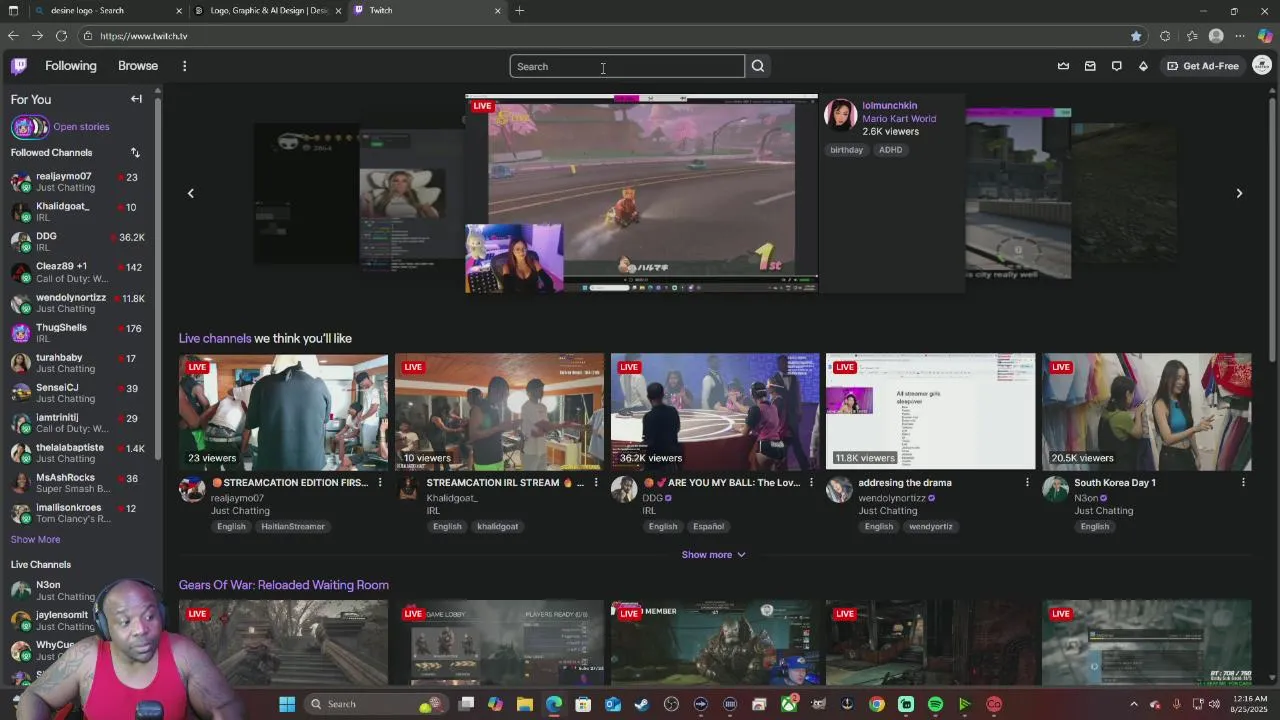Open Google Chrome from the taskbar
1280x720 pixels.
click(877, 704)
